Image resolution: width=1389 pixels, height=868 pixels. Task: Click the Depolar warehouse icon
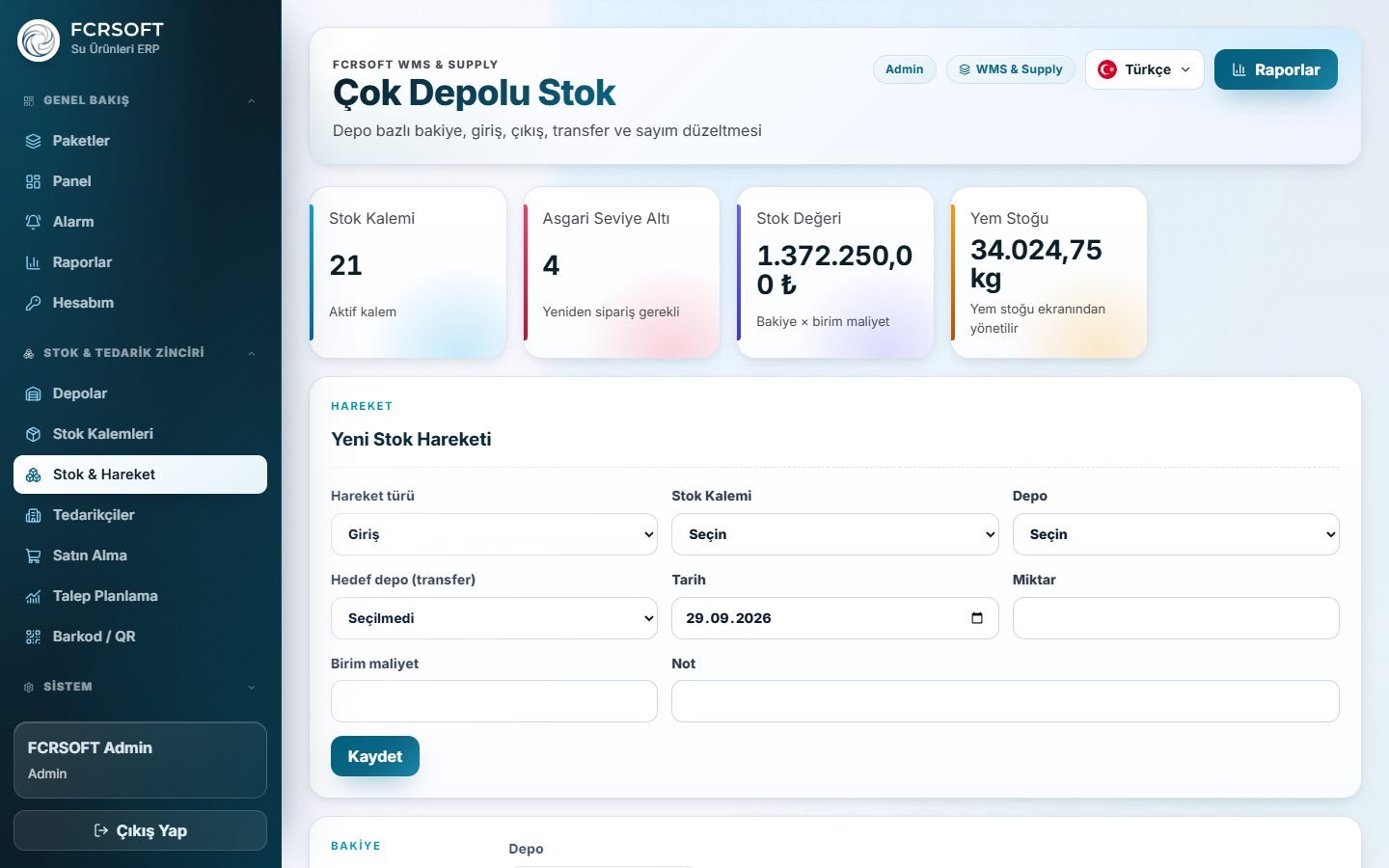[x=33, y=393]
